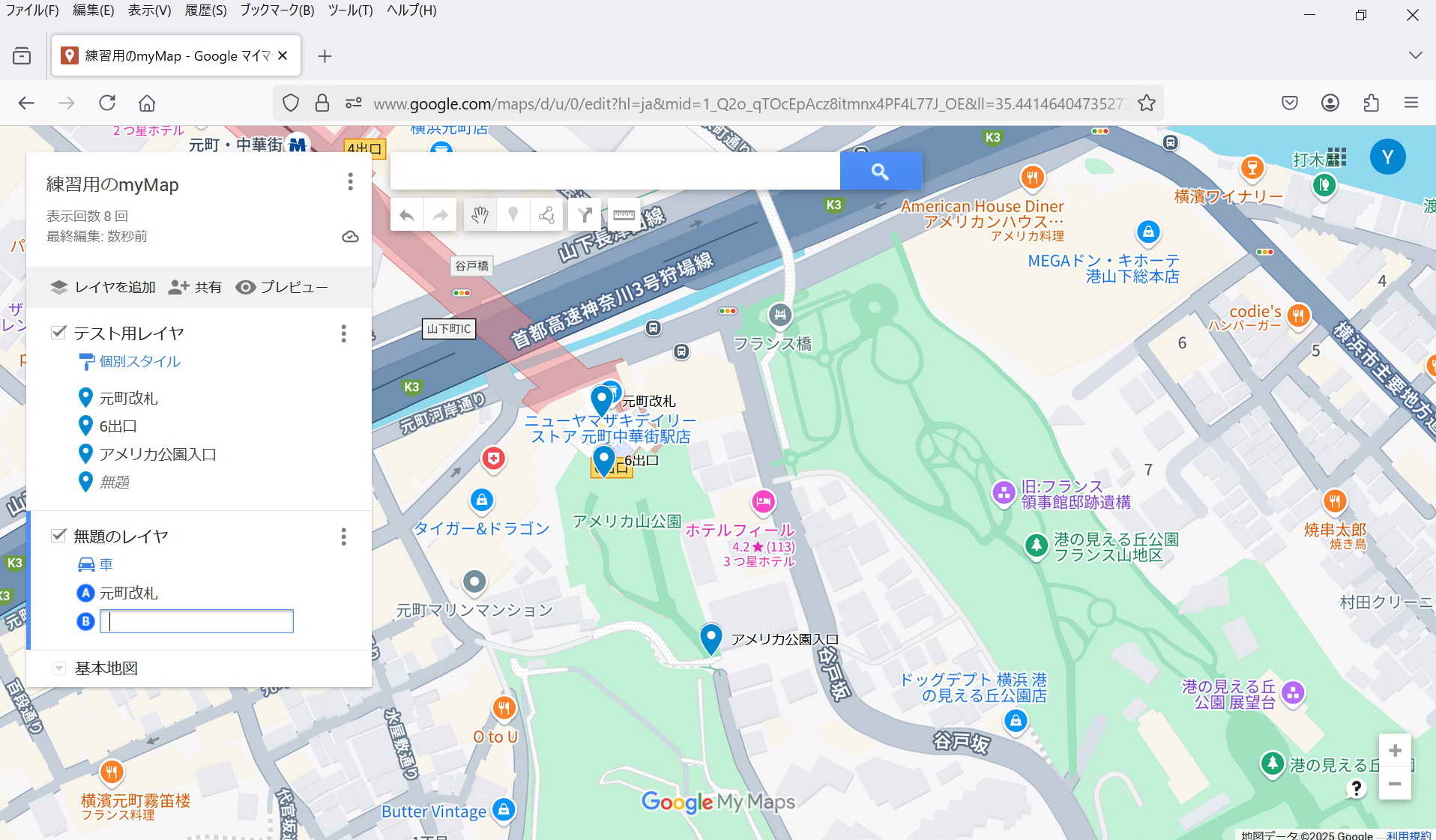
Task: Open the 練習用のmyMap options menu
Action: 350,181
